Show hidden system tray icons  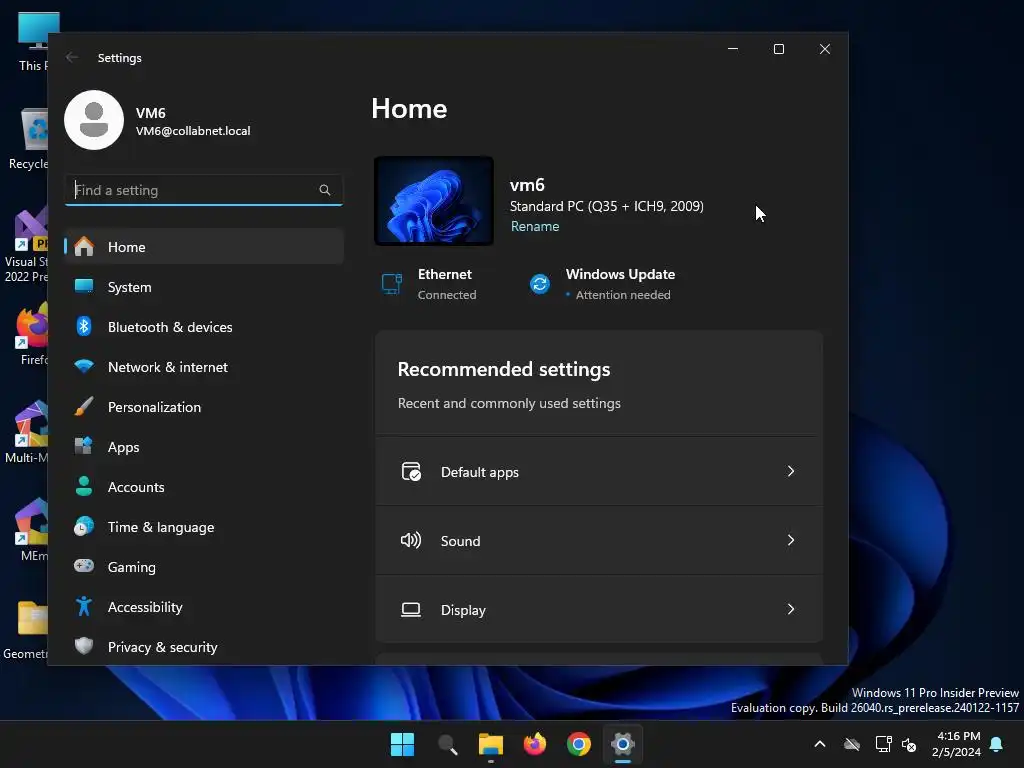[x=820, y=744]
